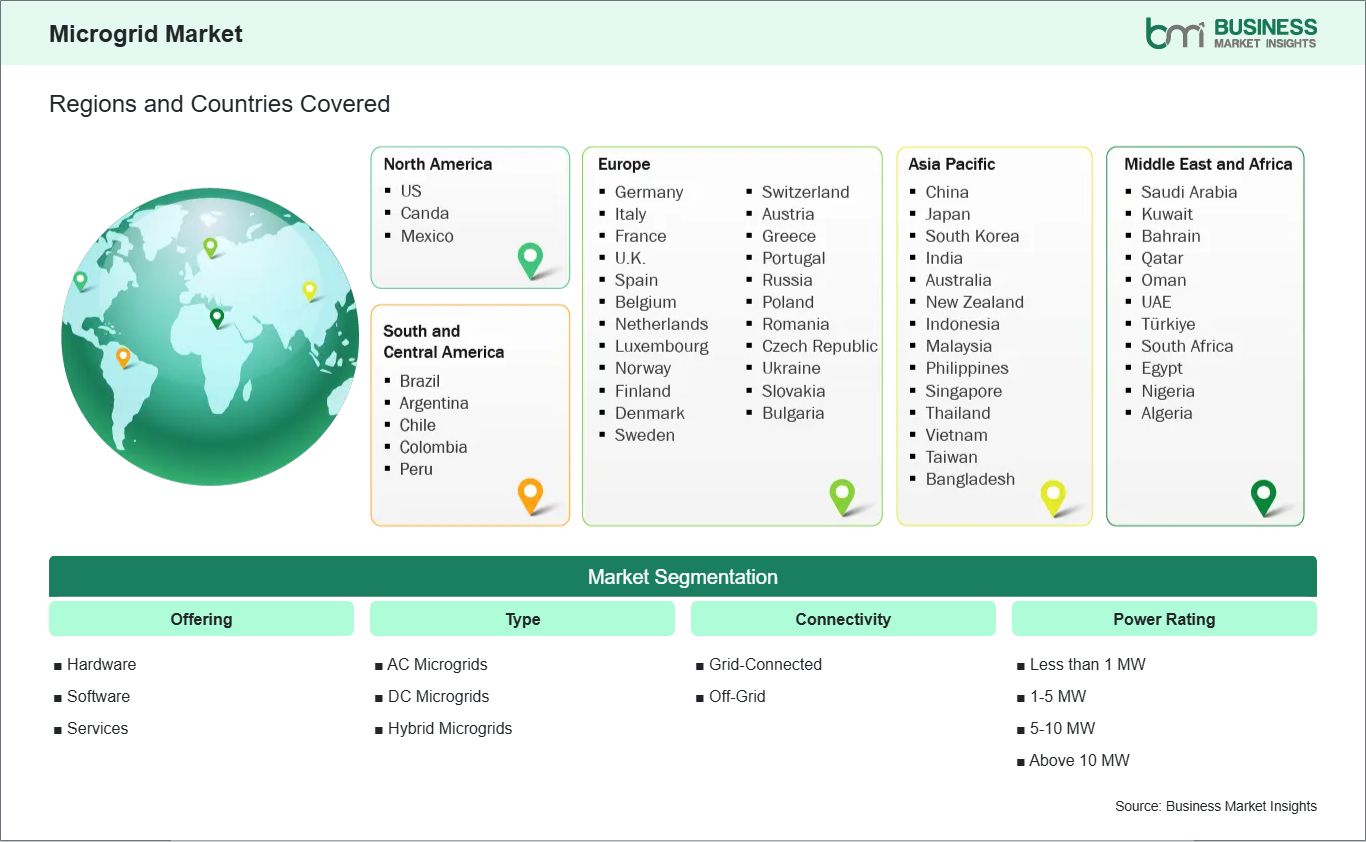Click the Source: Business Market Insights link
Viewport: 1366px width, 842px height.
tap(1216, 806)
